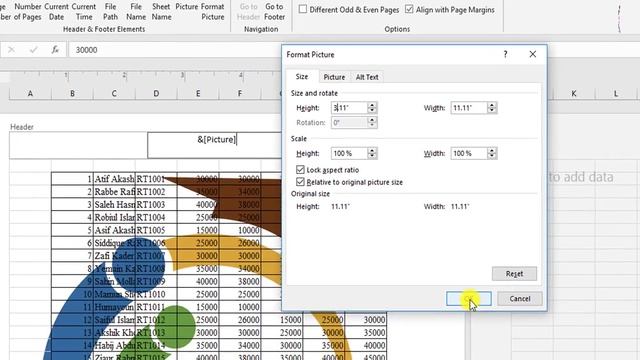Click the Size Height input field
Screen dimensions: 640x360
(x=349, y=108)
